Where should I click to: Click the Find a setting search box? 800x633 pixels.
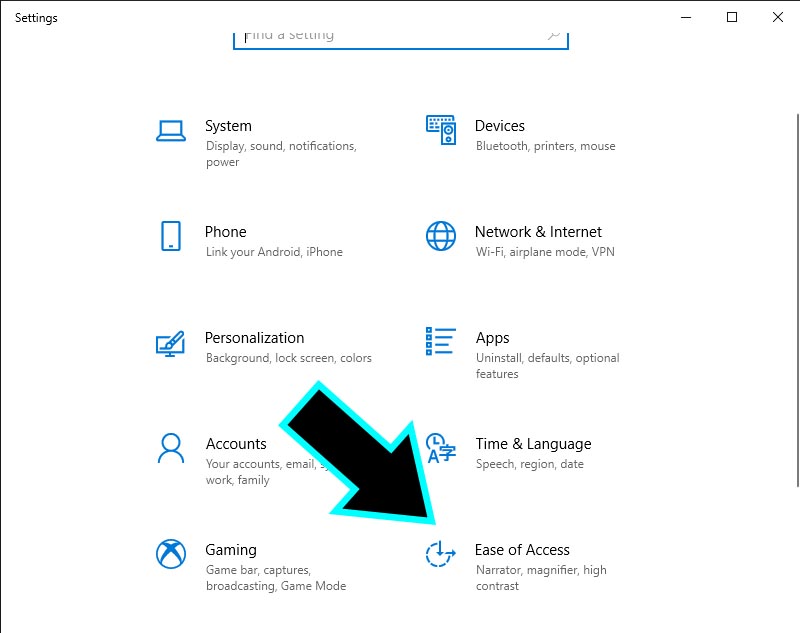point(390,36)
